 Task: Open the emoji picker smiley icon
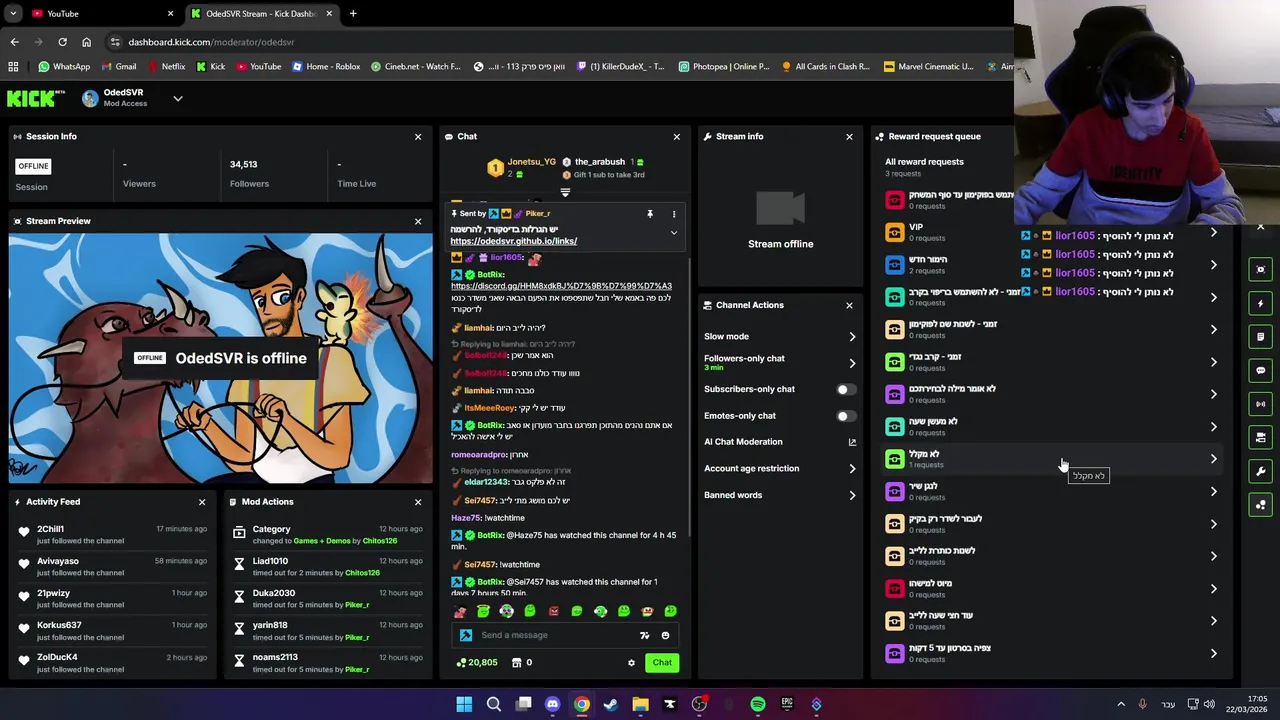[665, 635]
